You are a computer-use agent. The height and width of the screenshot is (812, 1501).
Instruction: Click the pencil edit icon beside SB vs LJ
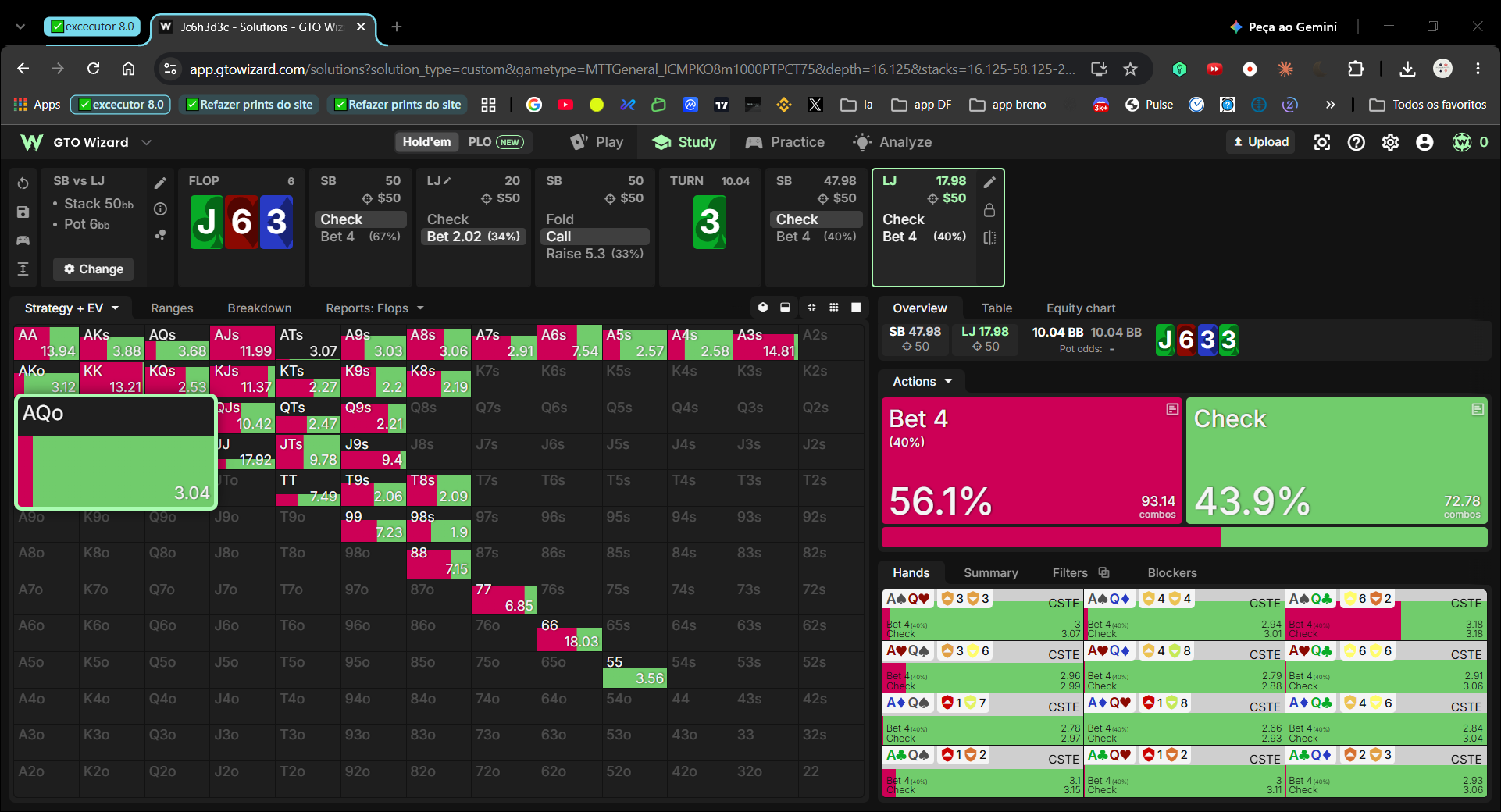(160, 183)
